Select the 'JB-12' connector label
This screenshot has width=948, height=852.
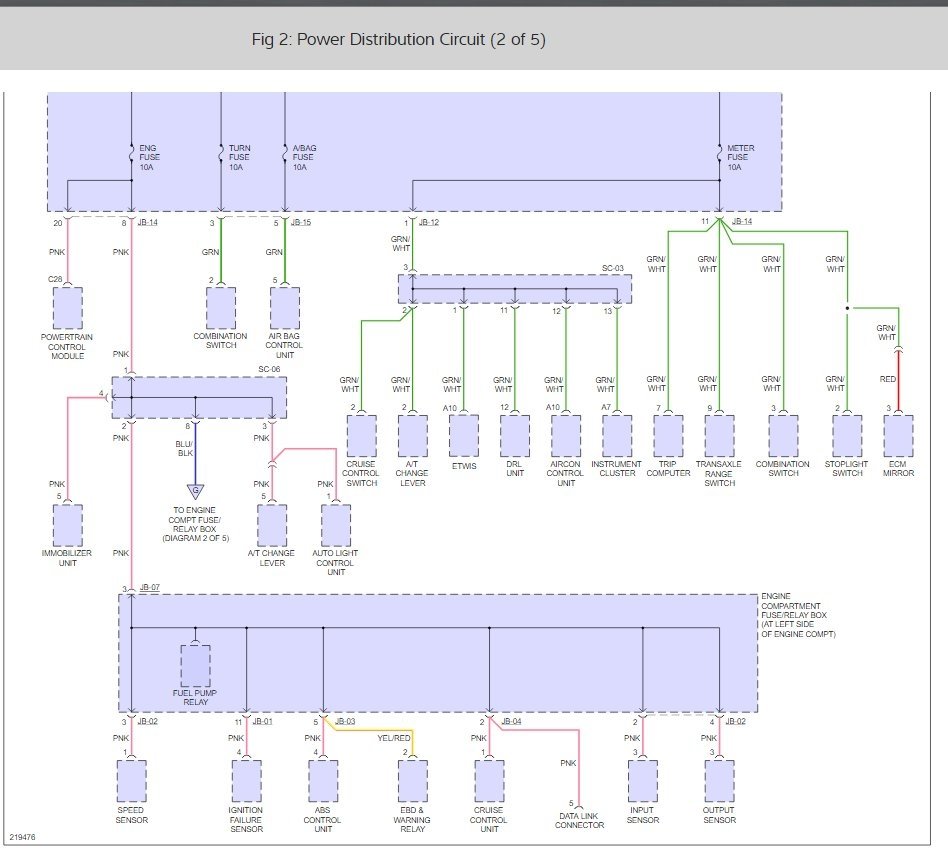tap(429, 223)
